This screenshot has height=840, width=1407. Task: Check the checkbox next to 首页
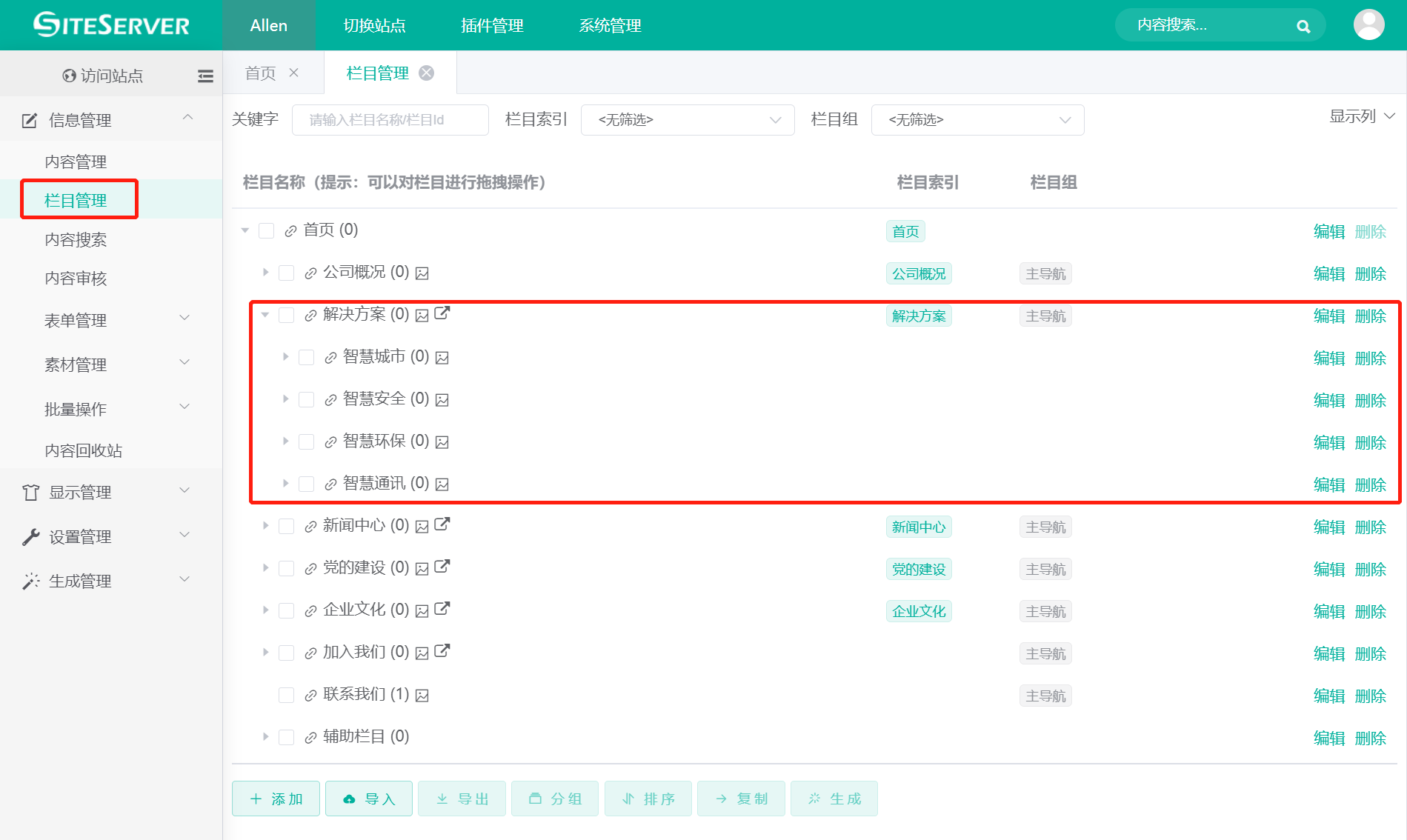point(266,230)
